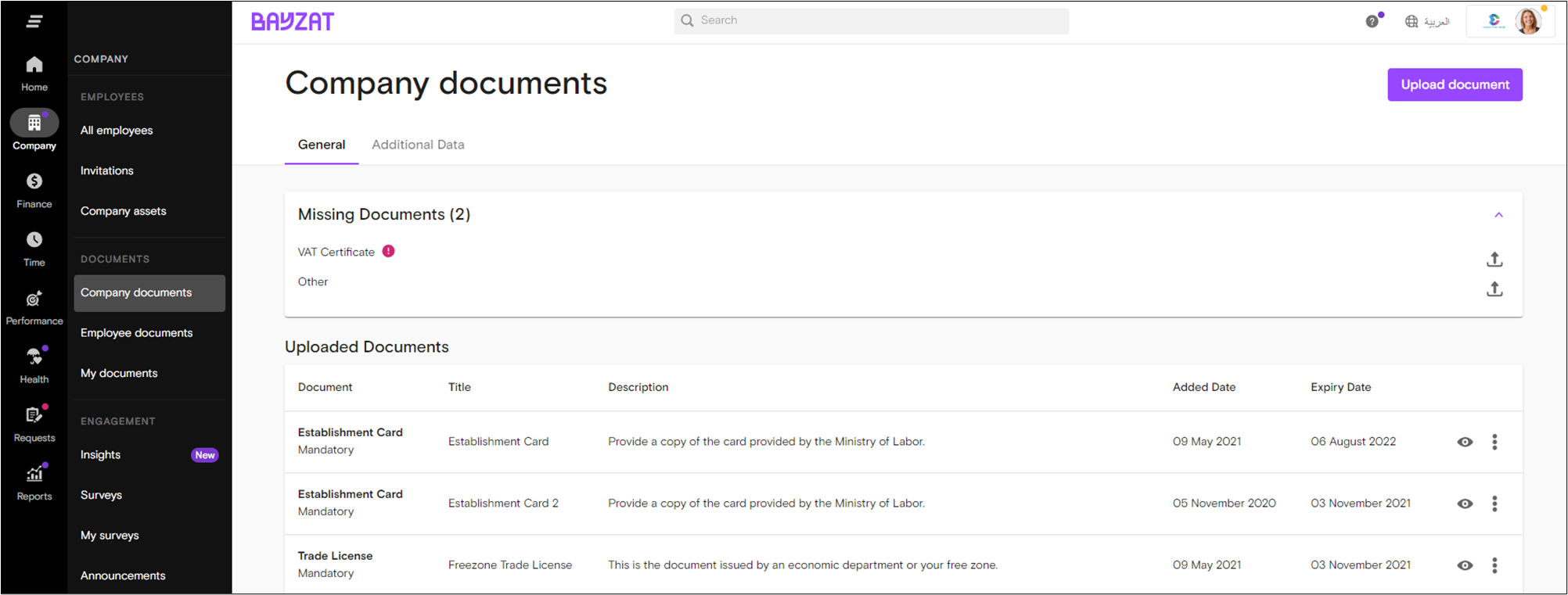Open the Health section icon

pos(34,357)
